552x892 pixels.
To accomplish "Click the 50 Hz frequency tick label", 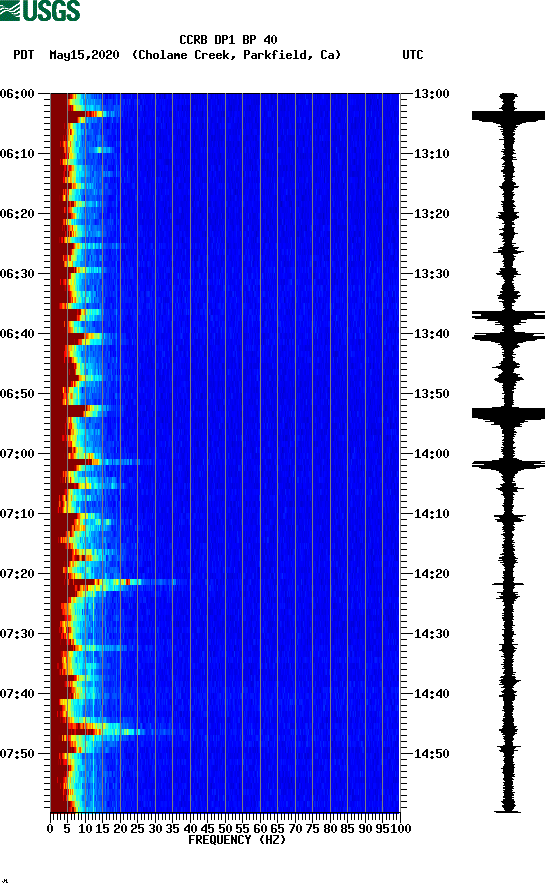I will point(225,829).
